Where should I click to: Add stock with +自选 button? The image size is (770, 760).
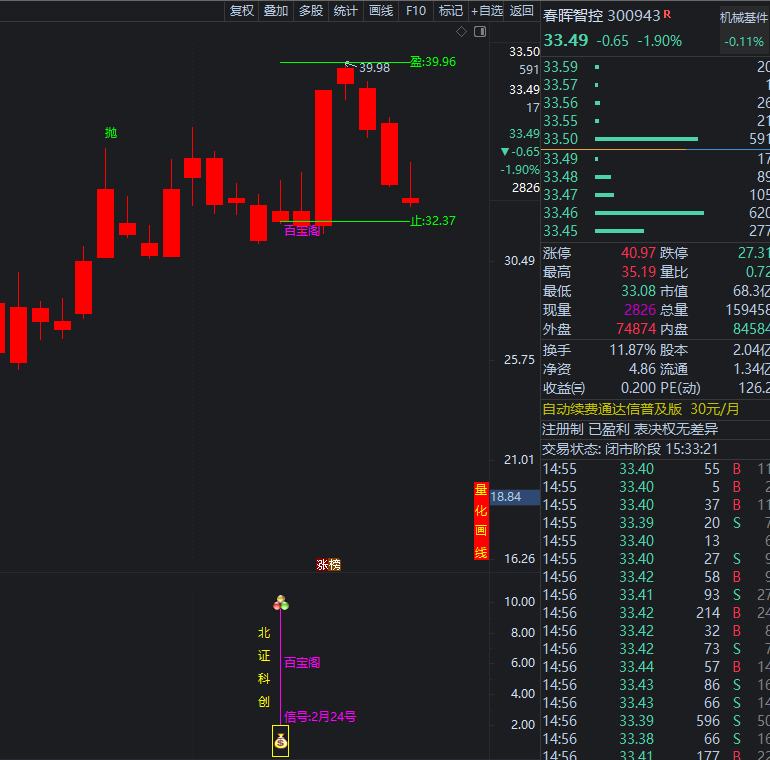coord(487,11)
